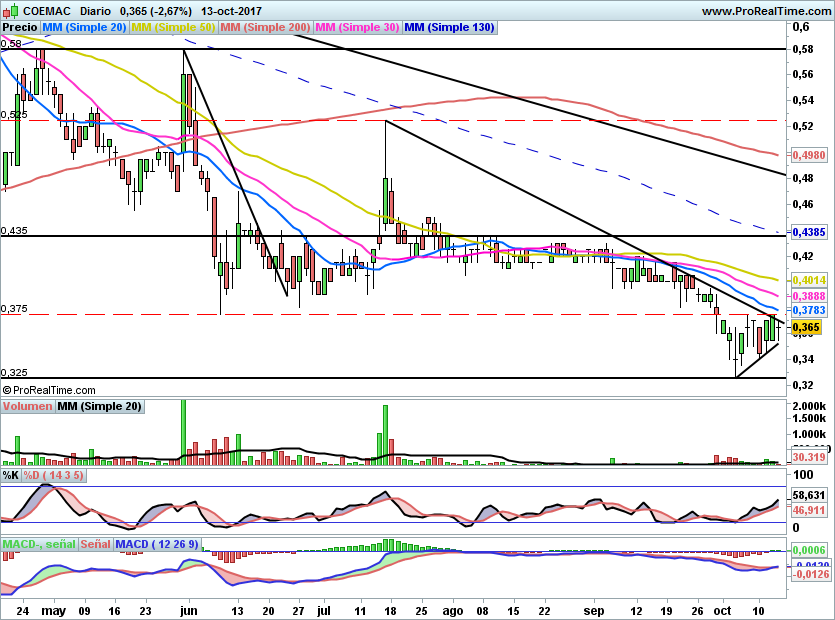Viewport: 835px width, 620px height.
Task: Click the 2.000k volume axis label
Action: [809, 406]
